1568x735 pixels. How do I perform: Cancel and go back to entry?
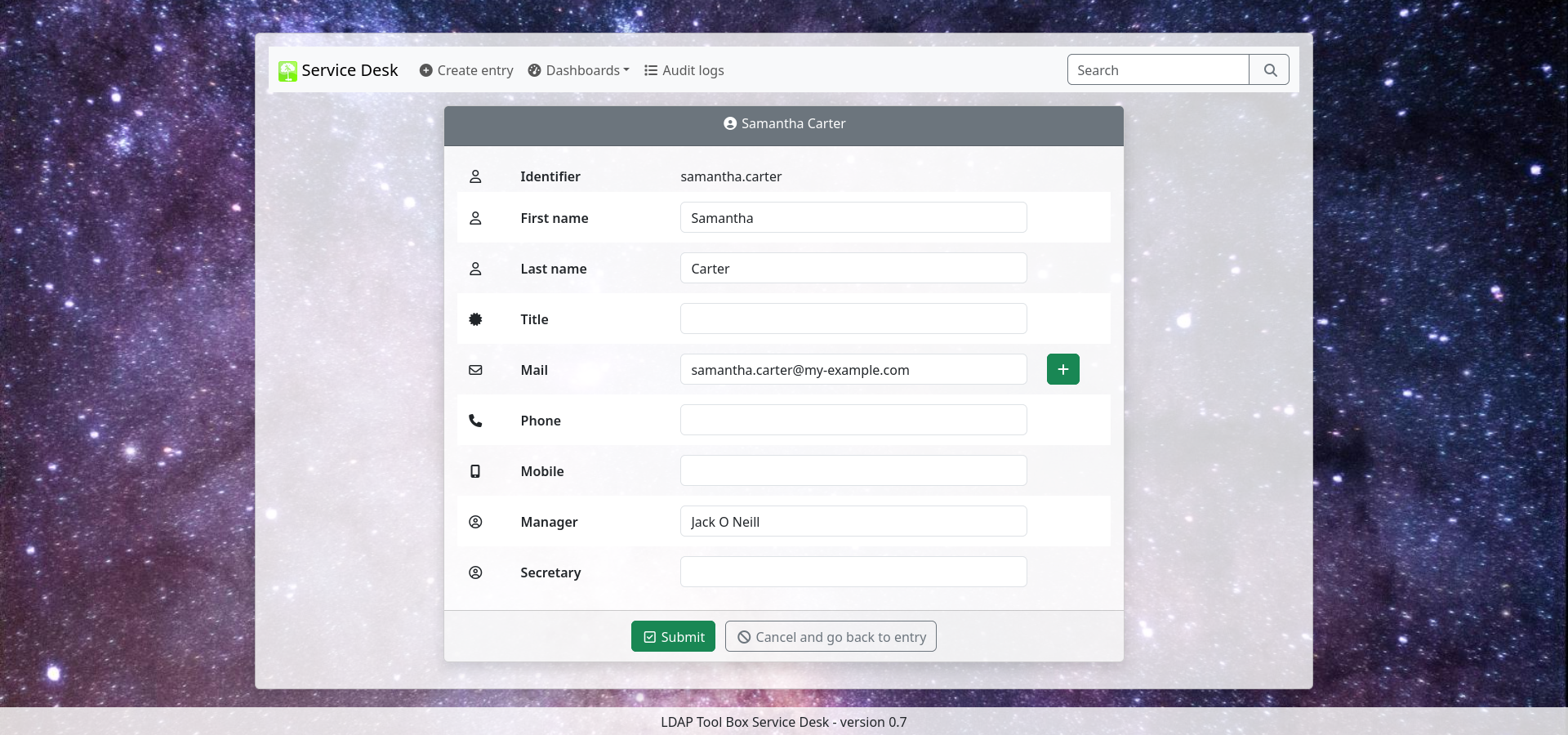(x=831, y=637)
